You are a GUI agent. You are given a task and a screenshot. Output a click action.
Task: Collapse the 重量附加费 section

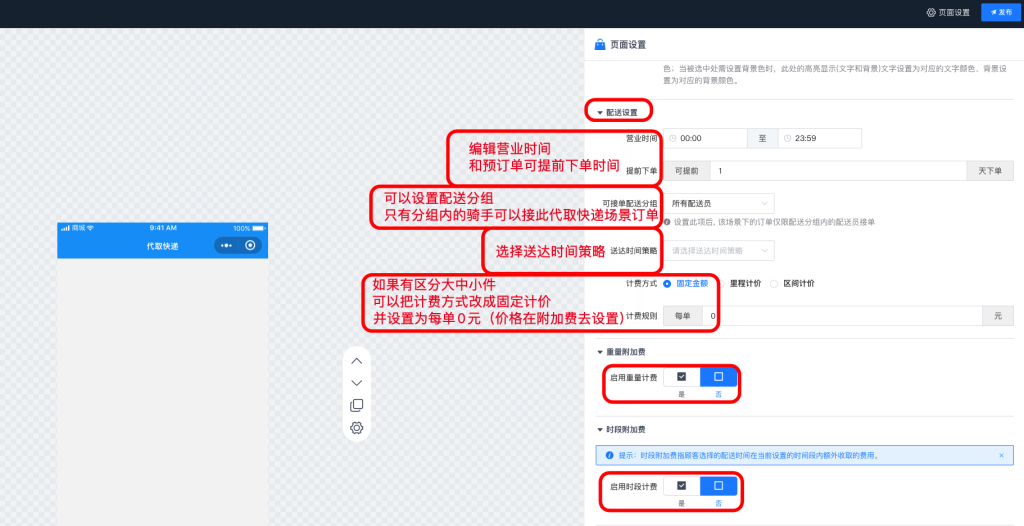click(601, 352)
